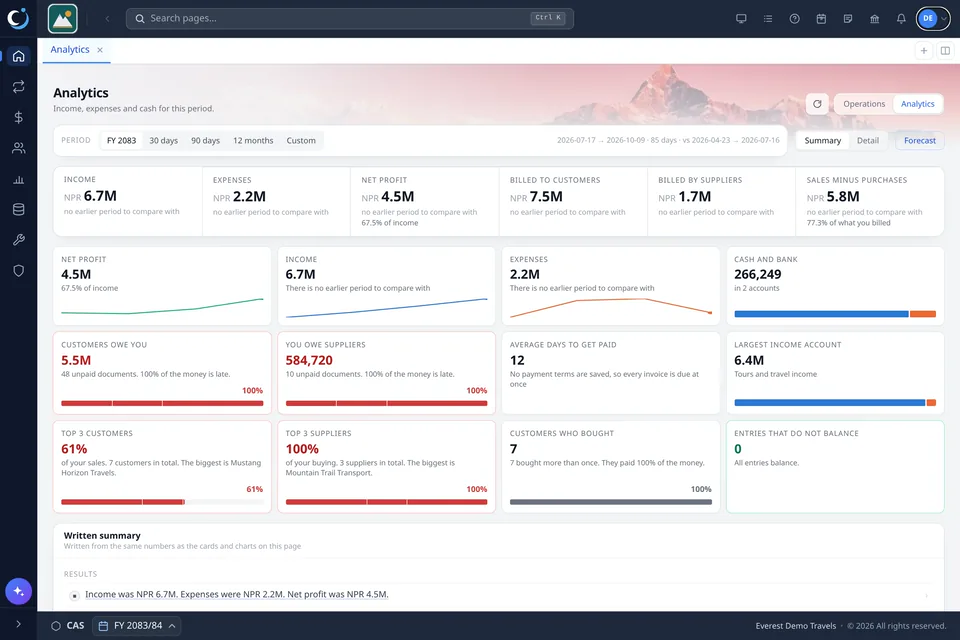Select the 12 months period
Viewport: 960px width, 640px height.
253,140
